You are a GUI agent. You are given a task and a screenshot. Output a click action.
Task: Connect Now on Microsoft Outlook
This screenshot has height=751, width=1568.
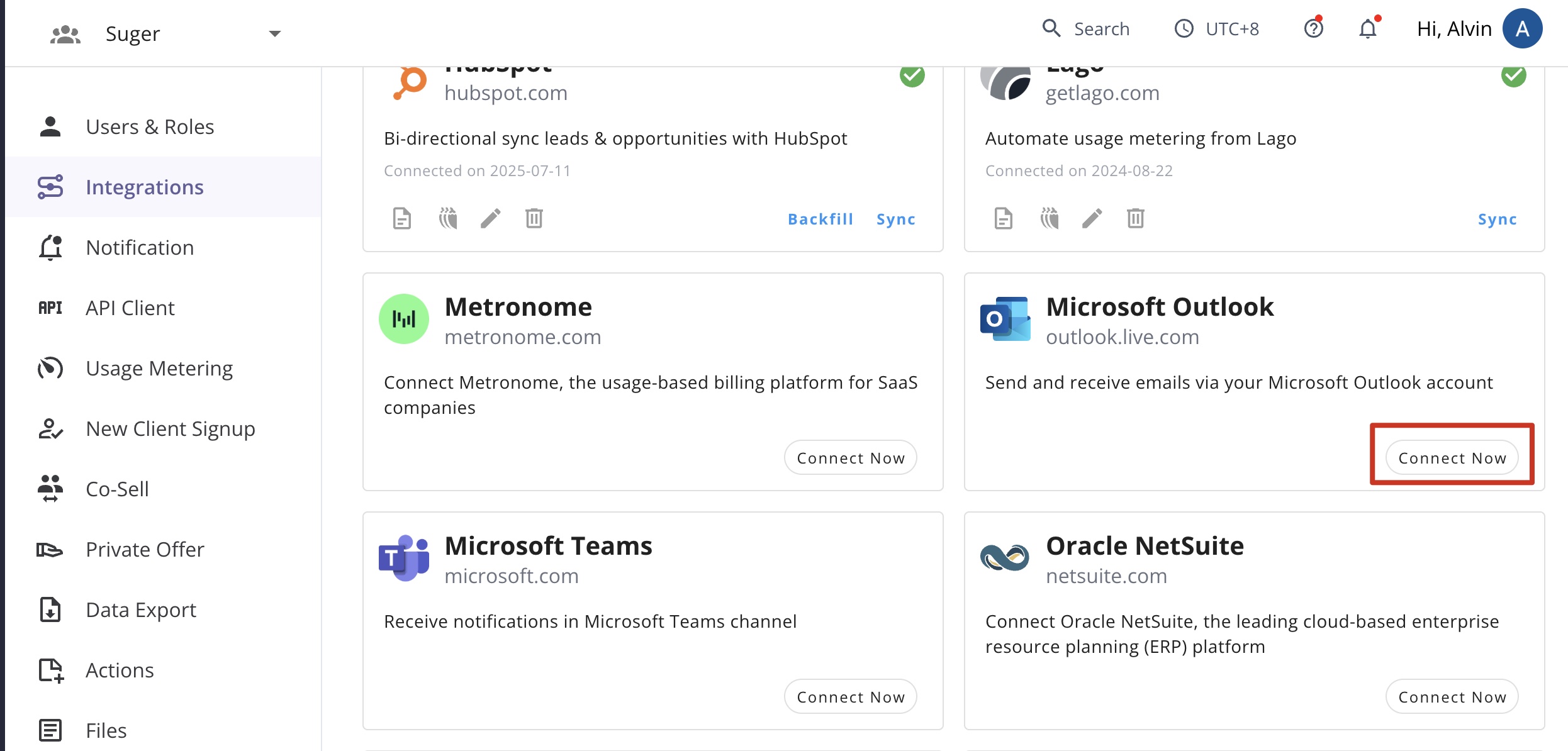1452,457
